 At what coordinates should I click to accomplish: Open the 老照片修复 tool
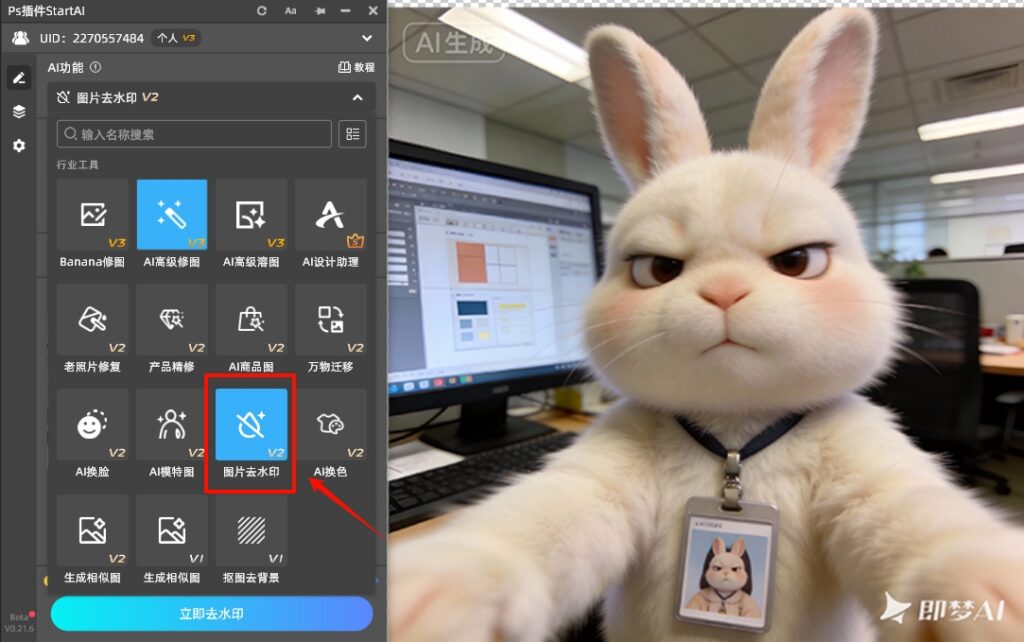92,320
